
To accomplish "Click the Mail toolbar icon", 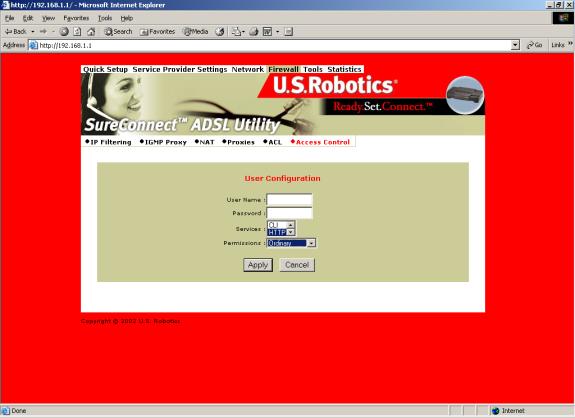I will (238, 32).
